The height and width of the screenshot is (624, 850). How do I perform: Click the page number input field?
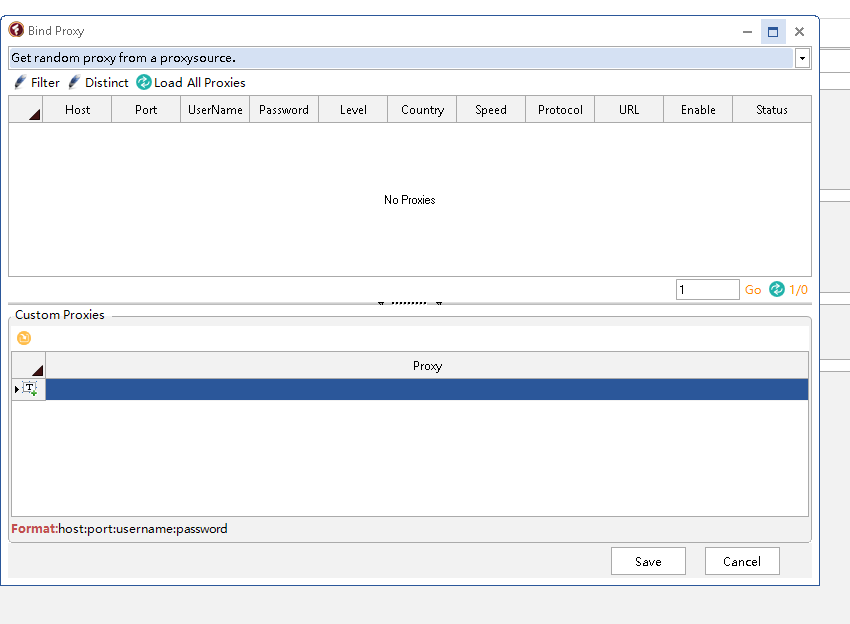pyautogui.click(x=707, y=290)
